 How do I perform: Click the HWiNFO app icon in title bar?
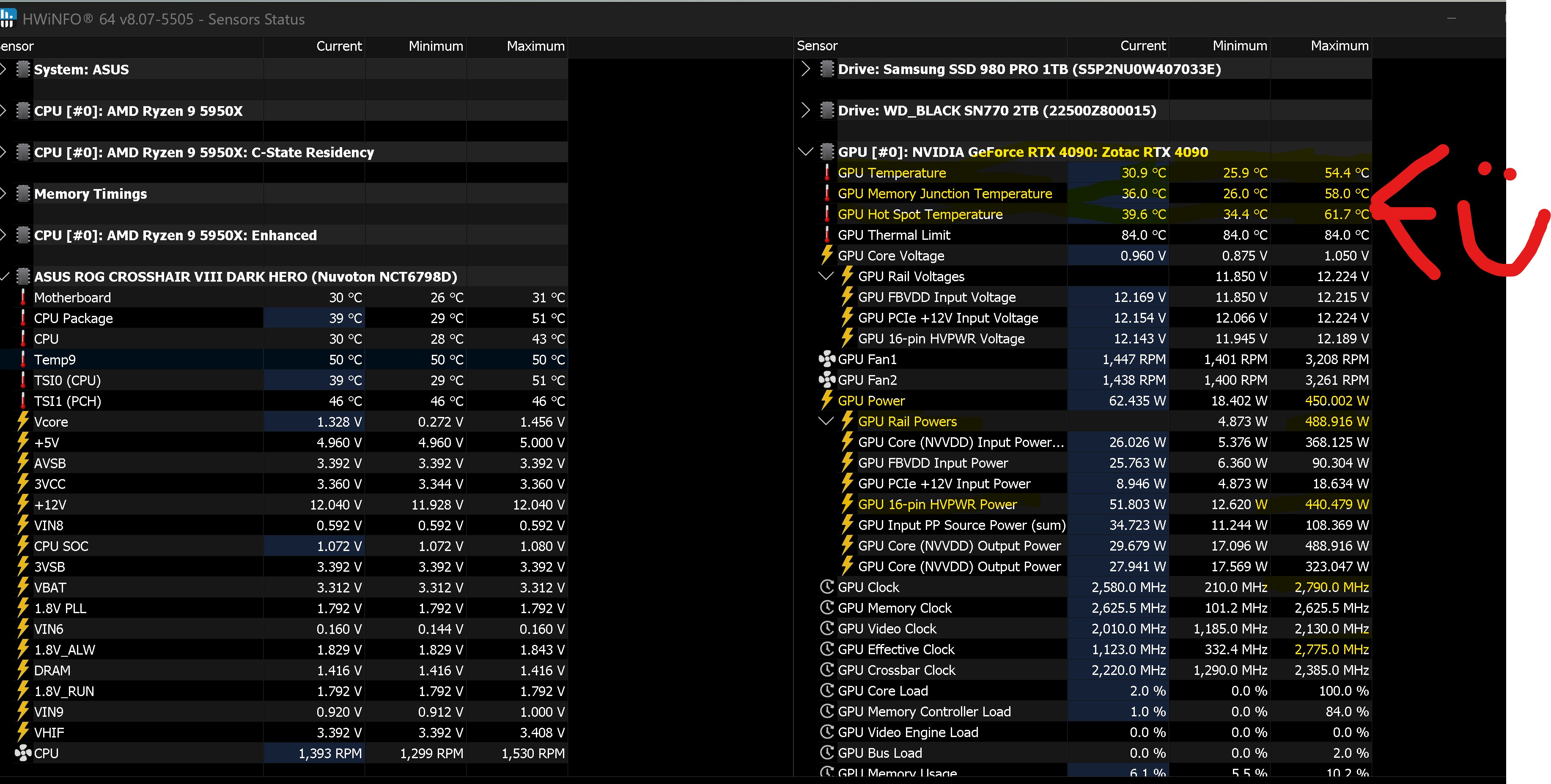[7, 18]
